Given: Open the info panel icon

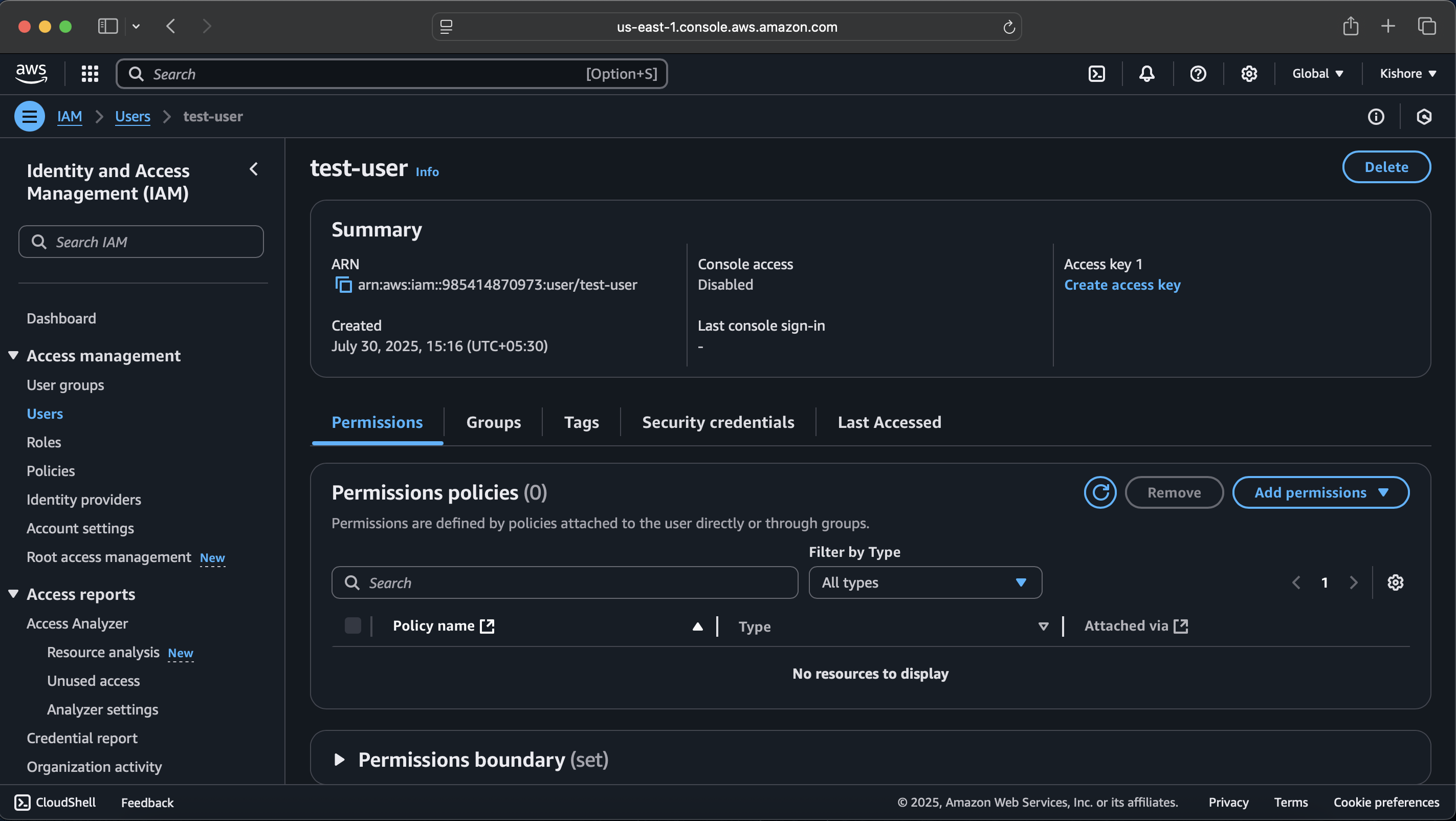Looking at the screenshot, I should pos(1375,117).
